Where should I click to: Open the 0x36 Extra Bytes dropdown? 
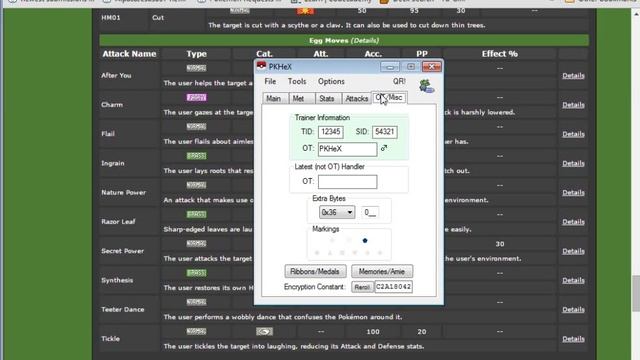337,212
